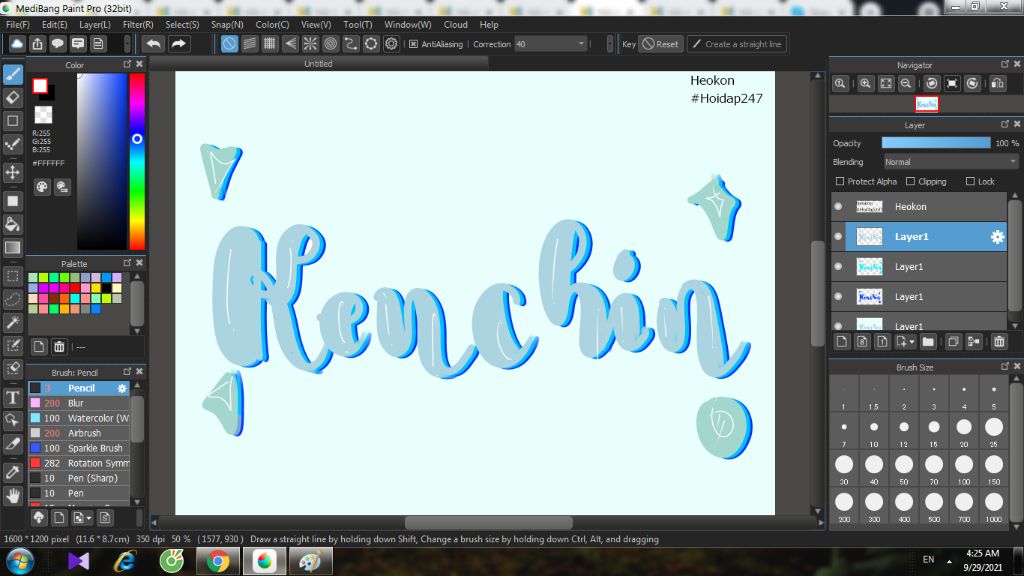1024x576 pixels.
Task: Enable circle snap guide
Action: tap(330, 44)
